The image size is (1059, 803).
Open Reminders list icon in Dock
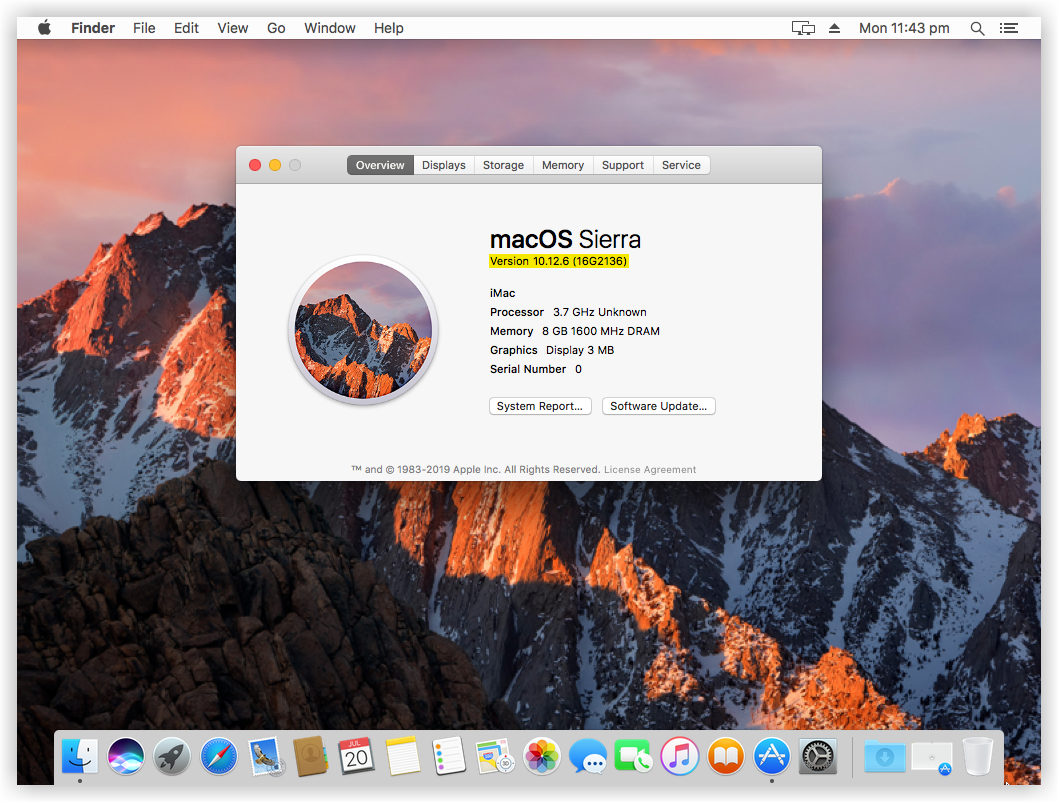[448, 756]
